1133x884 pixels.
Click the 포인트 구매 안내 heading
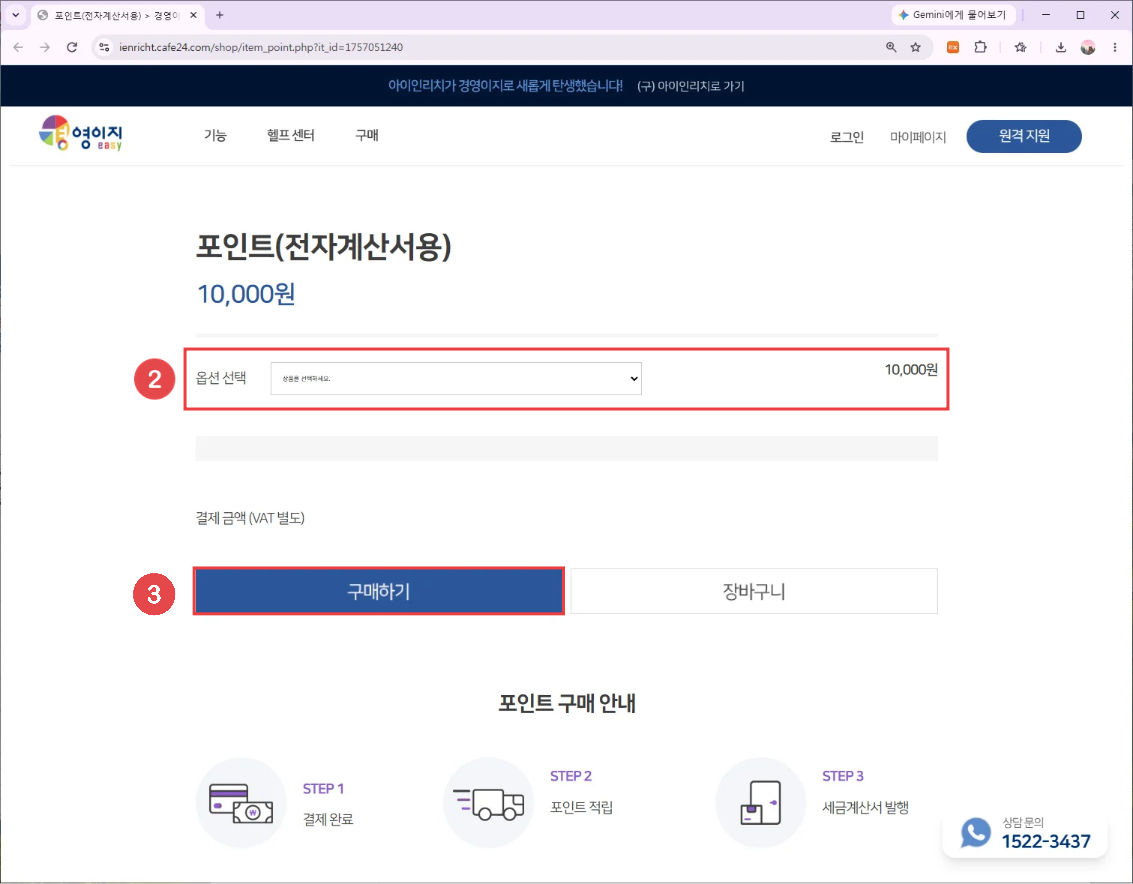567,703
